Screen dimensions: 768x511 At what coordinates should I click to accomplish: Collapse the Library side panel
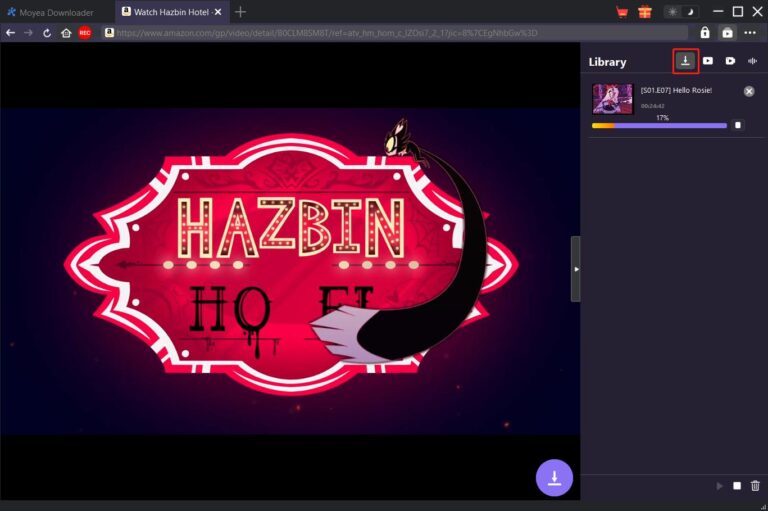(575, 269)
